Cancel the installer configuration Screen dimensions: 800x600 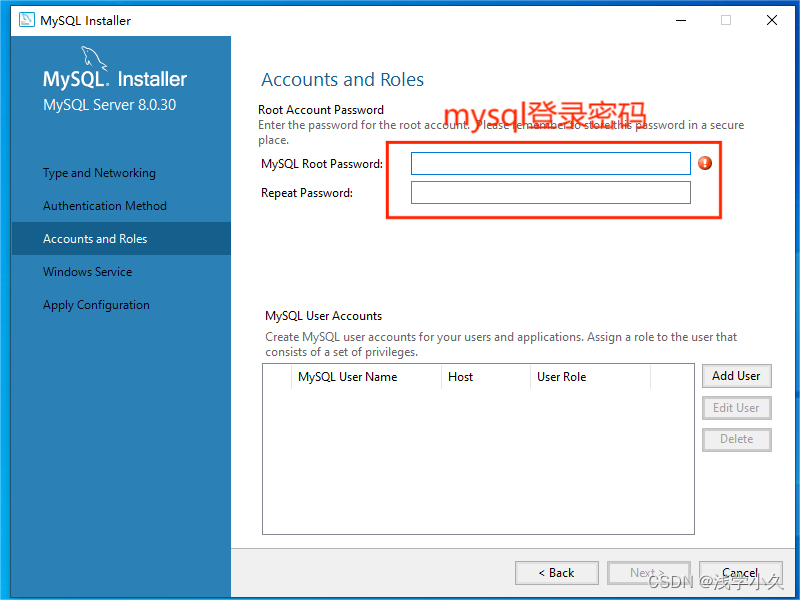(740, 573)
